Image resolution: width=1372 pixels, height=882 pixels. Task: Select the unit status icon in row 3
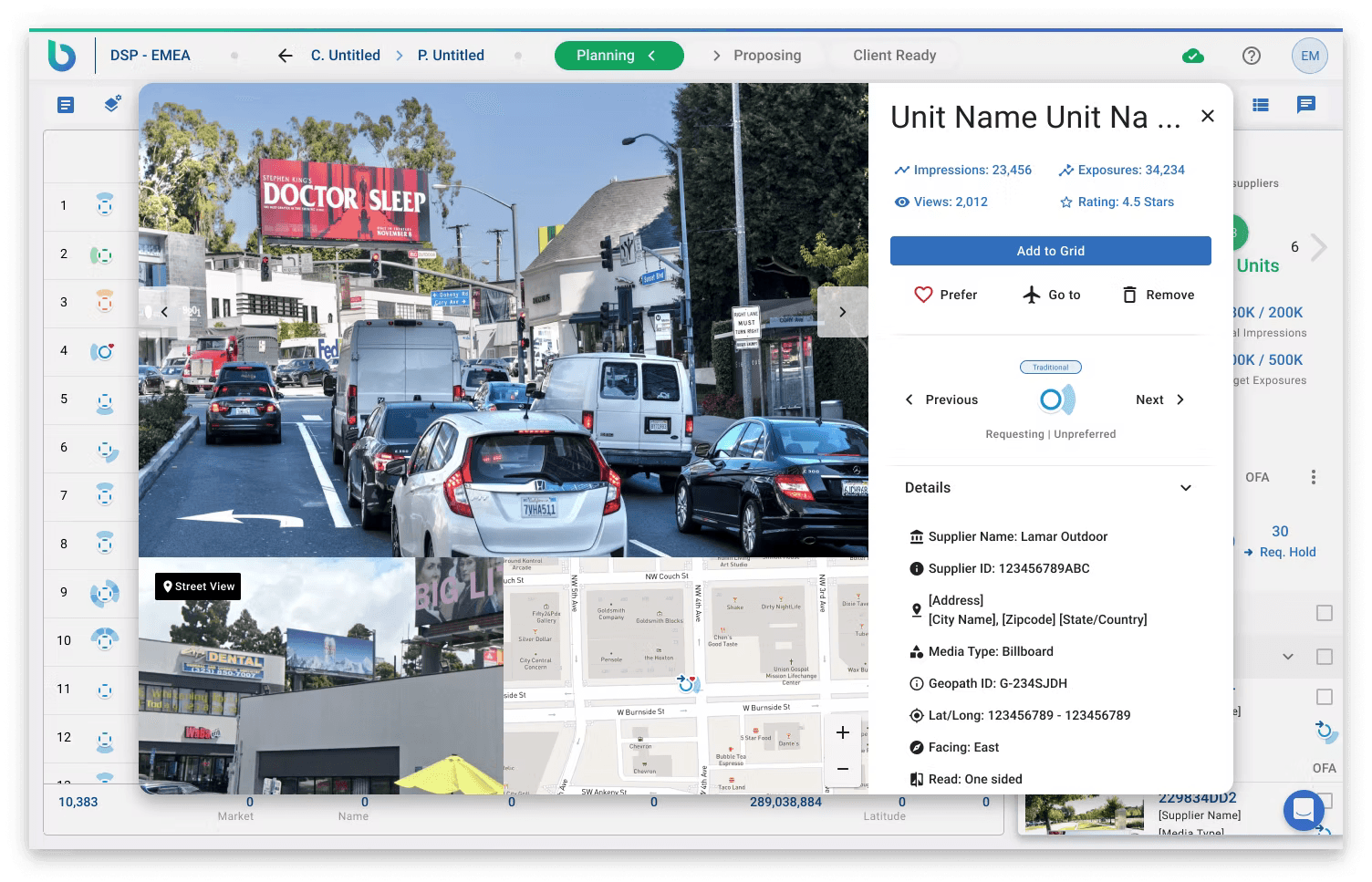pyautogui.click(x=105, y=302)
